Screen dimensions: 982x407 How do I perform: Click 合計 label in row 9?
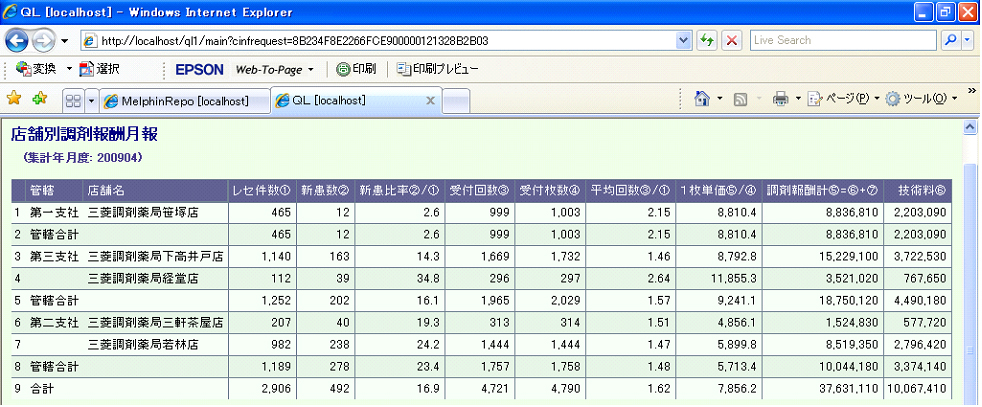(x=42, y=389)
